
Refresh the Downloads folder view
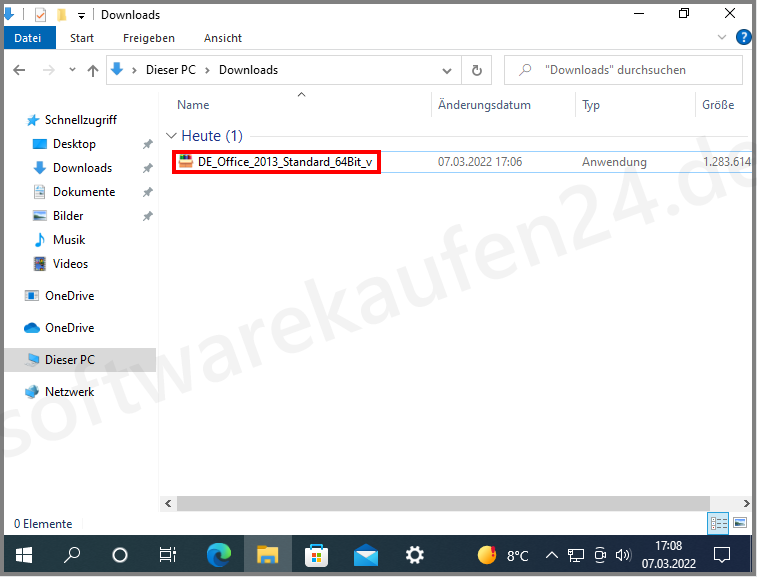tap(477, 70)
